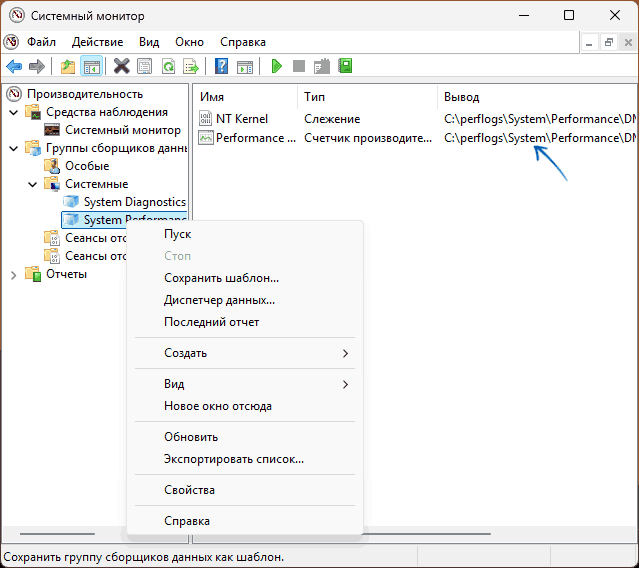The image size is (639, 568).
Task: Open the Создать submenu in the context menu
Action: [x=245, y=353]
